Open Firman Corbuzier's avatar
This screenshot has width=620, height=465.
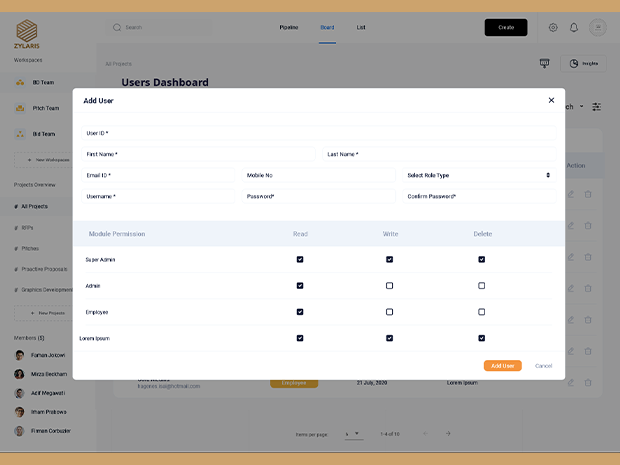coord(19,431)
